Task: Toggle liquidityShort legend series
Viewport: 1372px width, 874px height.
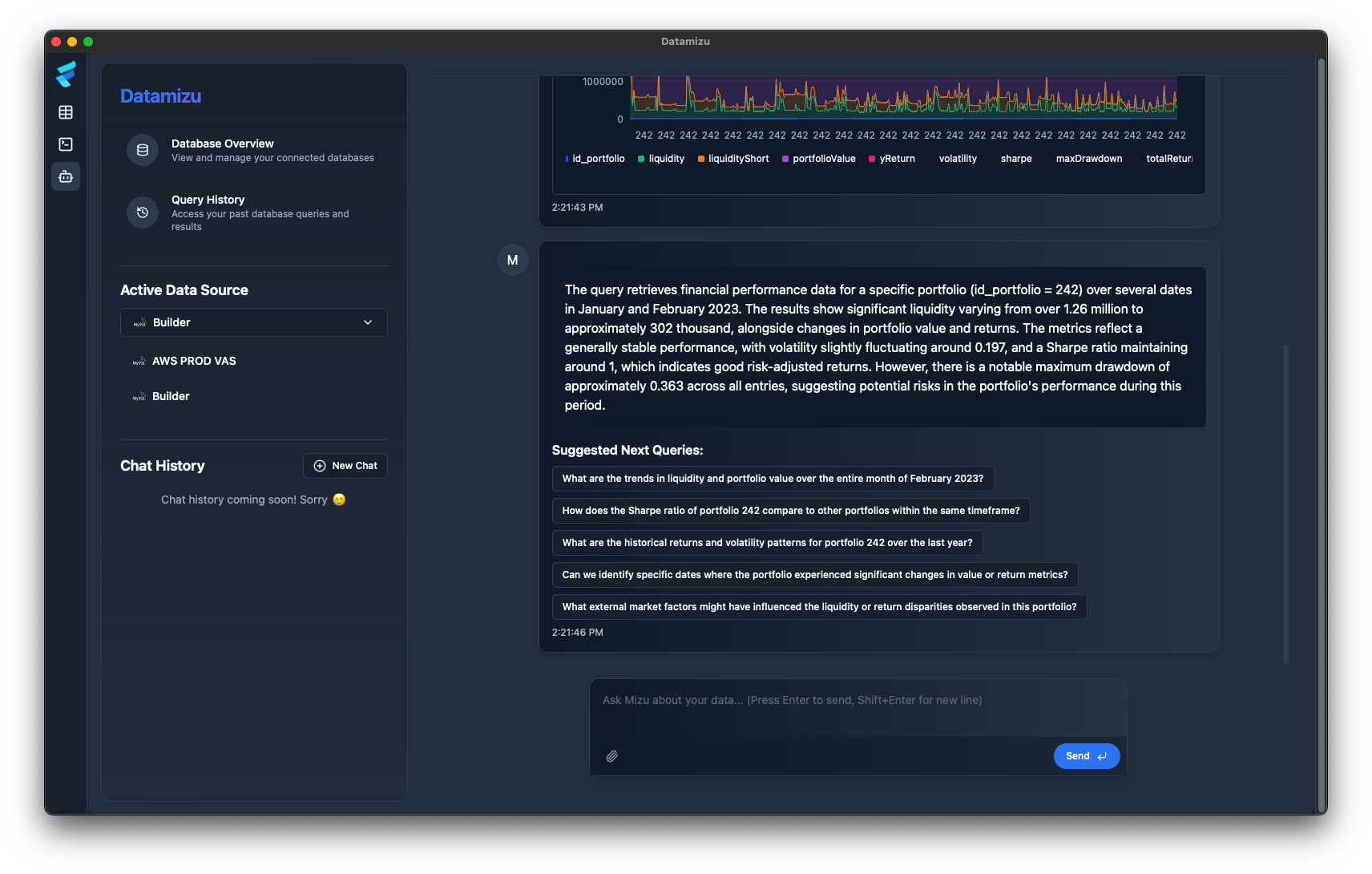Action: point(733,159)
